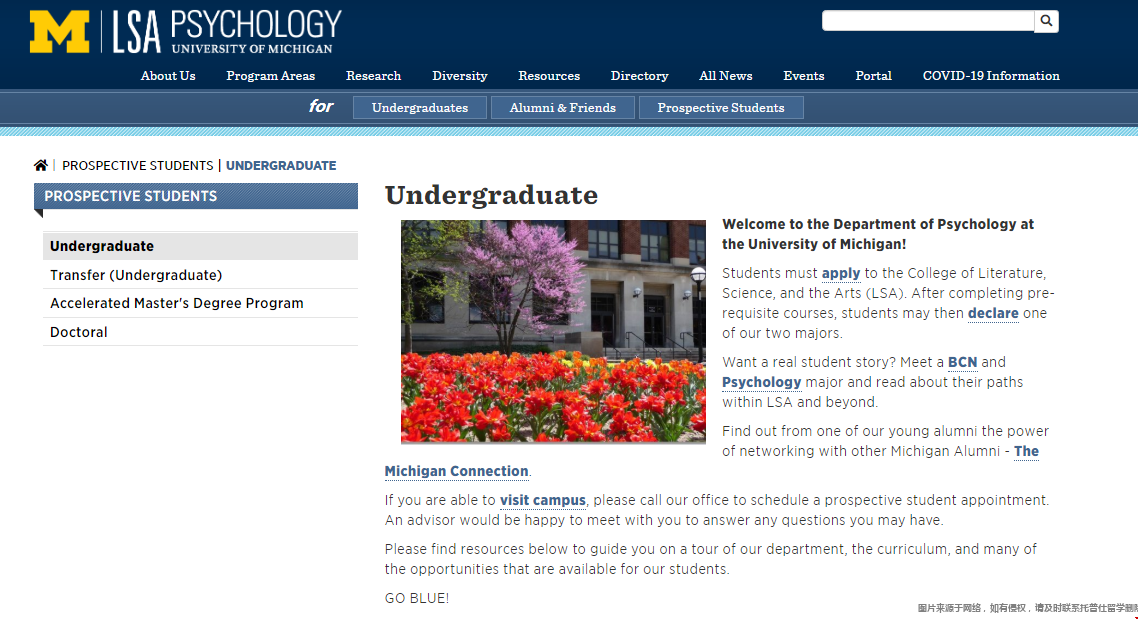Click the Michigan block M logo
Viewport: 1138px width, 619px height.
click(59, 32)
